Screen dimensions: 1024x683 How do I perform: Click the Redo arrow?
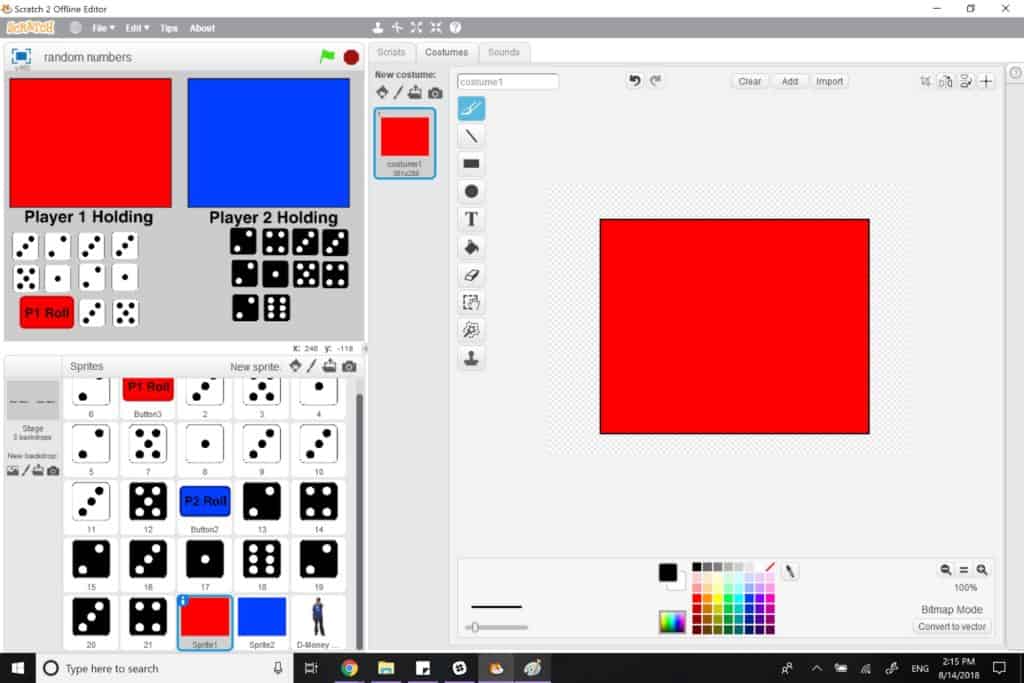[656, 80]
